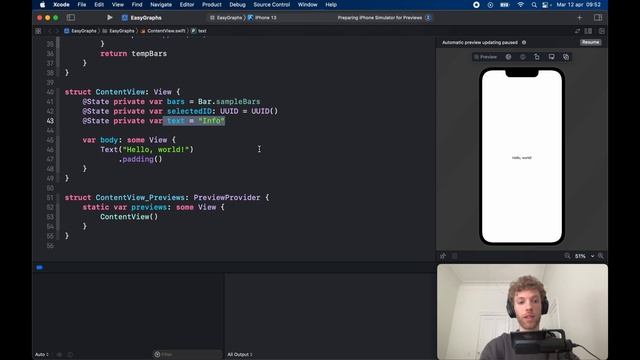This screenshot has width=640, height=360.
Task: Toggle the navigator sidebar in the Xcode toolbar
Action: point(71,18)
